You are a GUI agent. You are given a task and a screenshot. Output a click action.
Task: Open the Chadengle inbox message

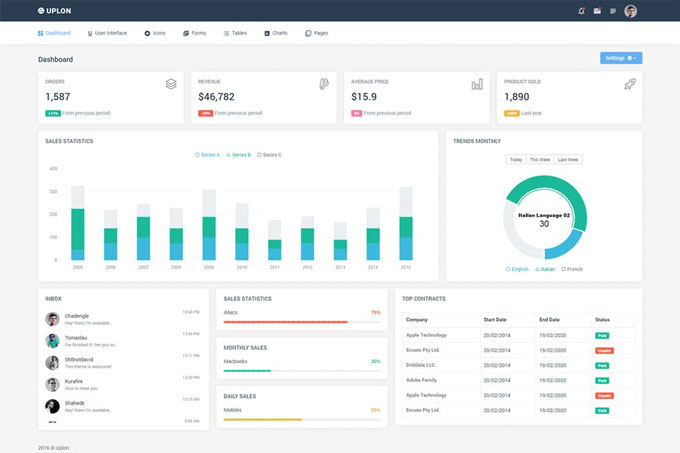[123, 319]
